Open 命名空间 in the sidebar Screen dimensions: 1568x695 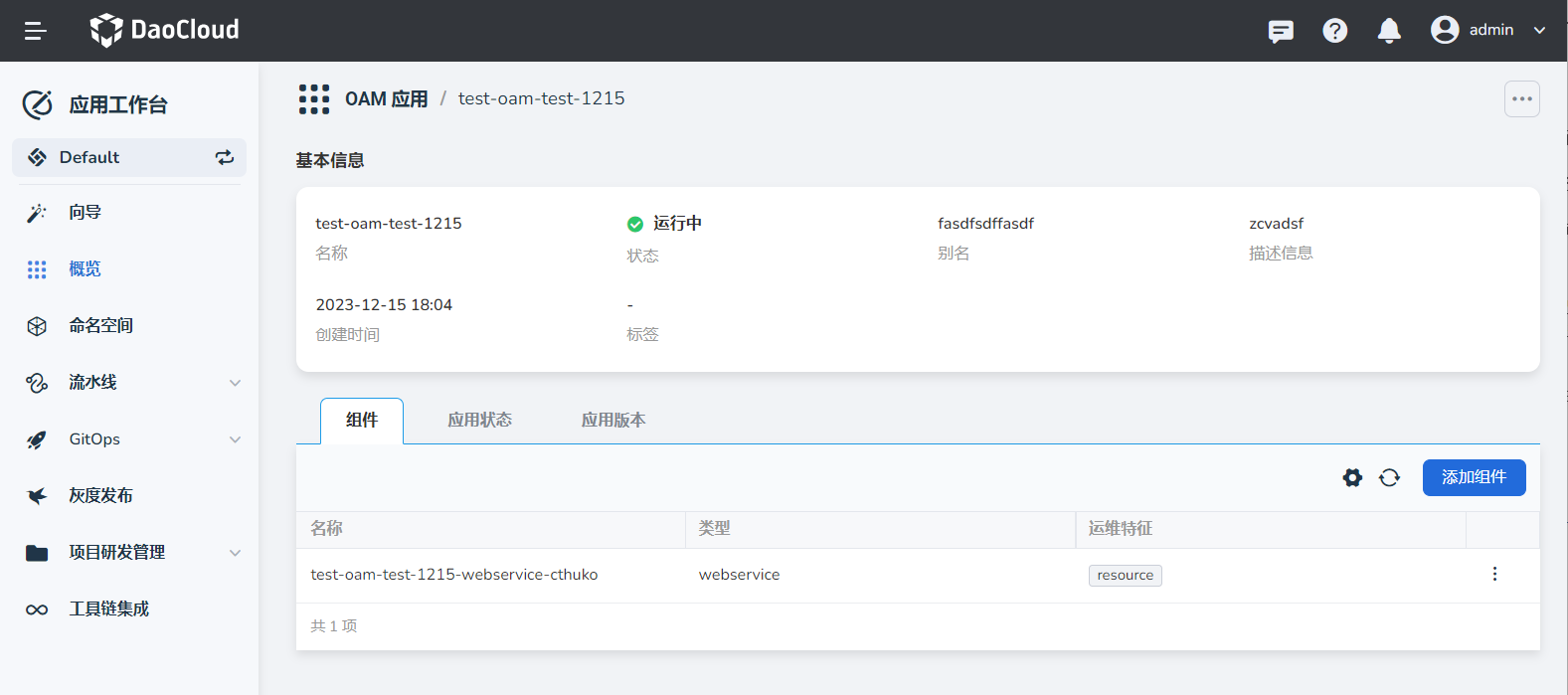100,326
